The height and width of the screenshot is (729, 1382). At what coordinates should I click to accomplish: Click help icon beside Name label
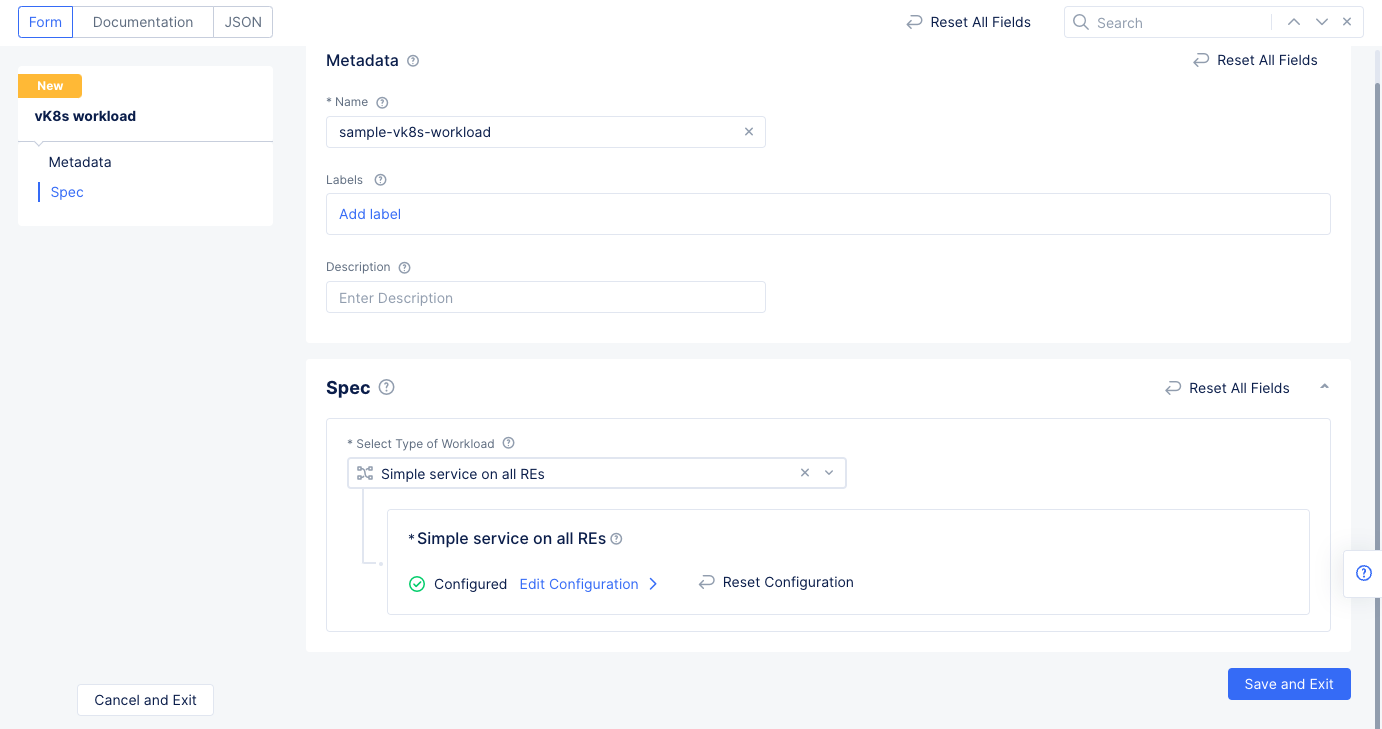382,103
